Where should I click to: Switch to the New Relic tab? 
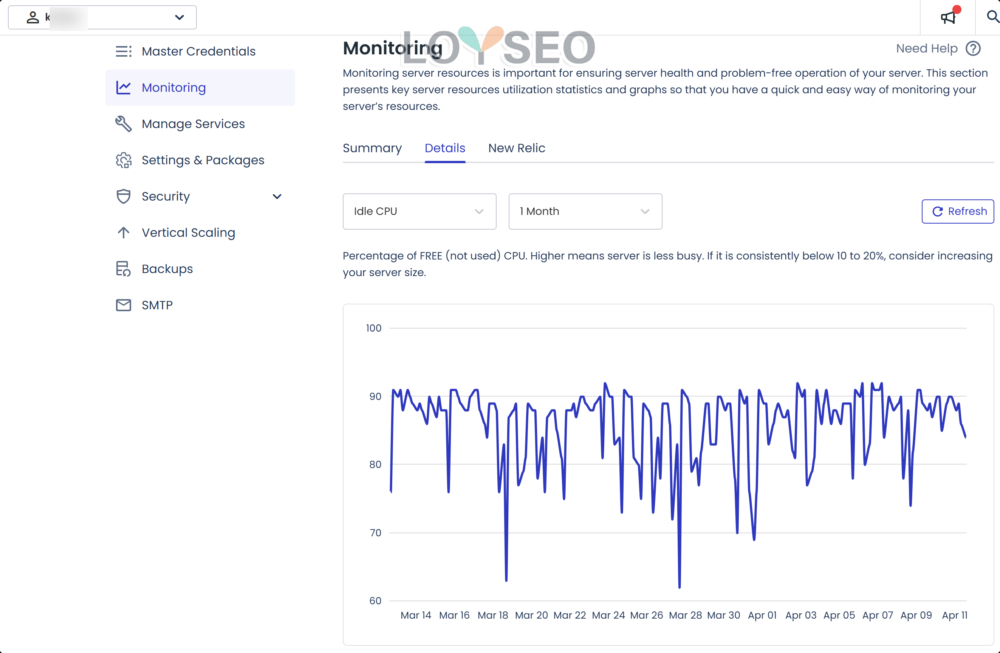(x=516, y=148)
